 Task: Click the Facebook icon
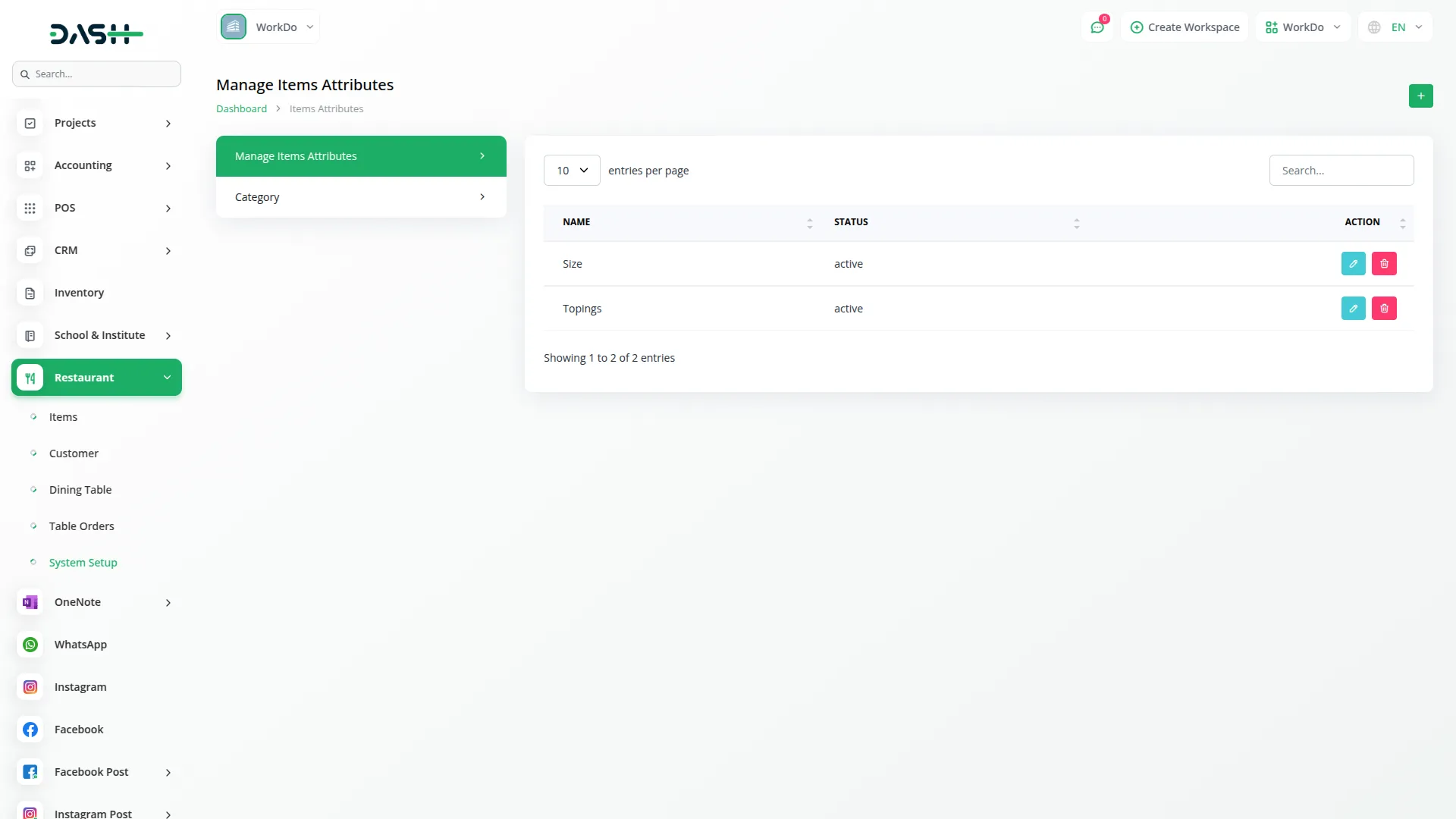30,730
